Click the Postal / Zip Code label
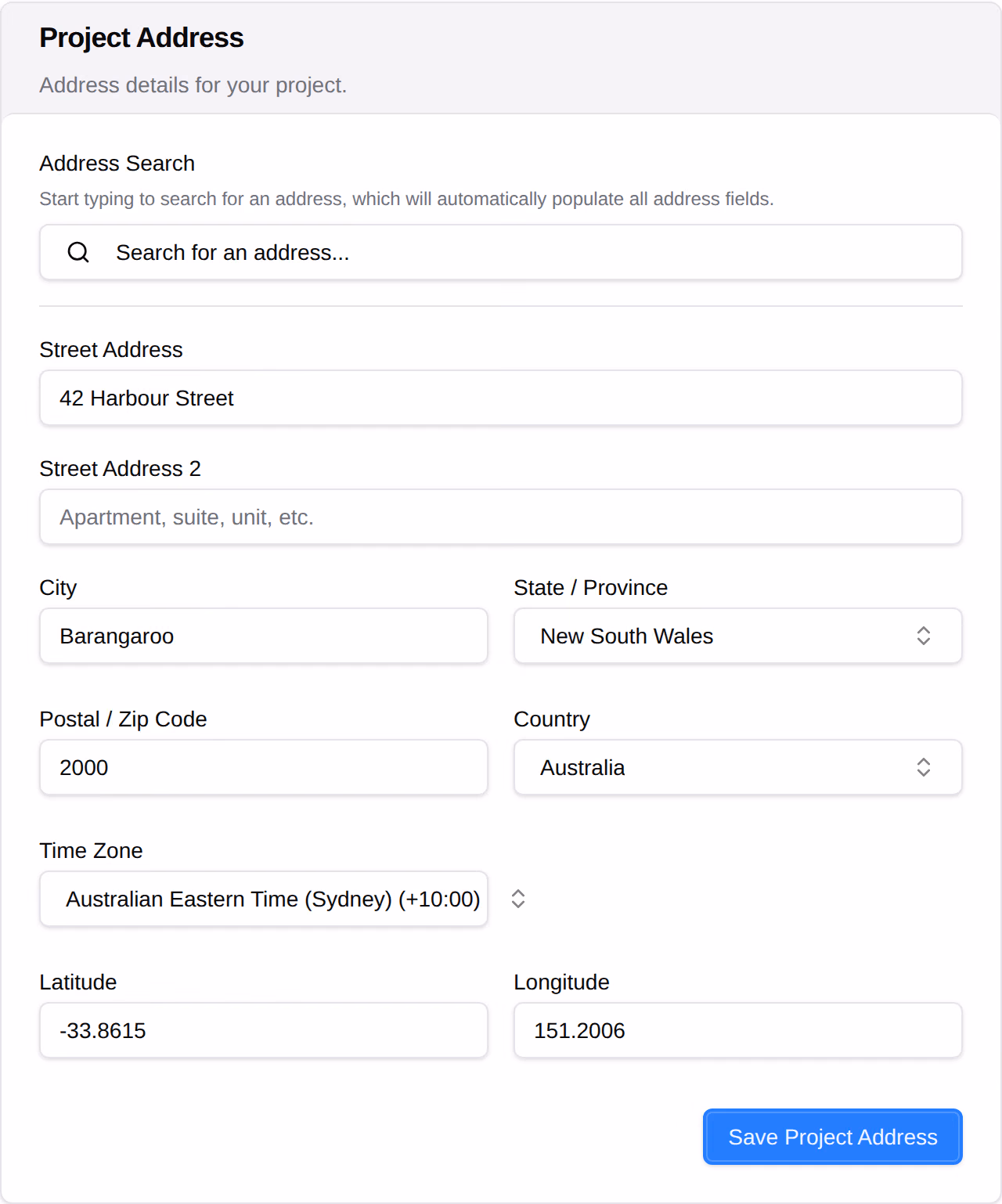 coord(124,719)
